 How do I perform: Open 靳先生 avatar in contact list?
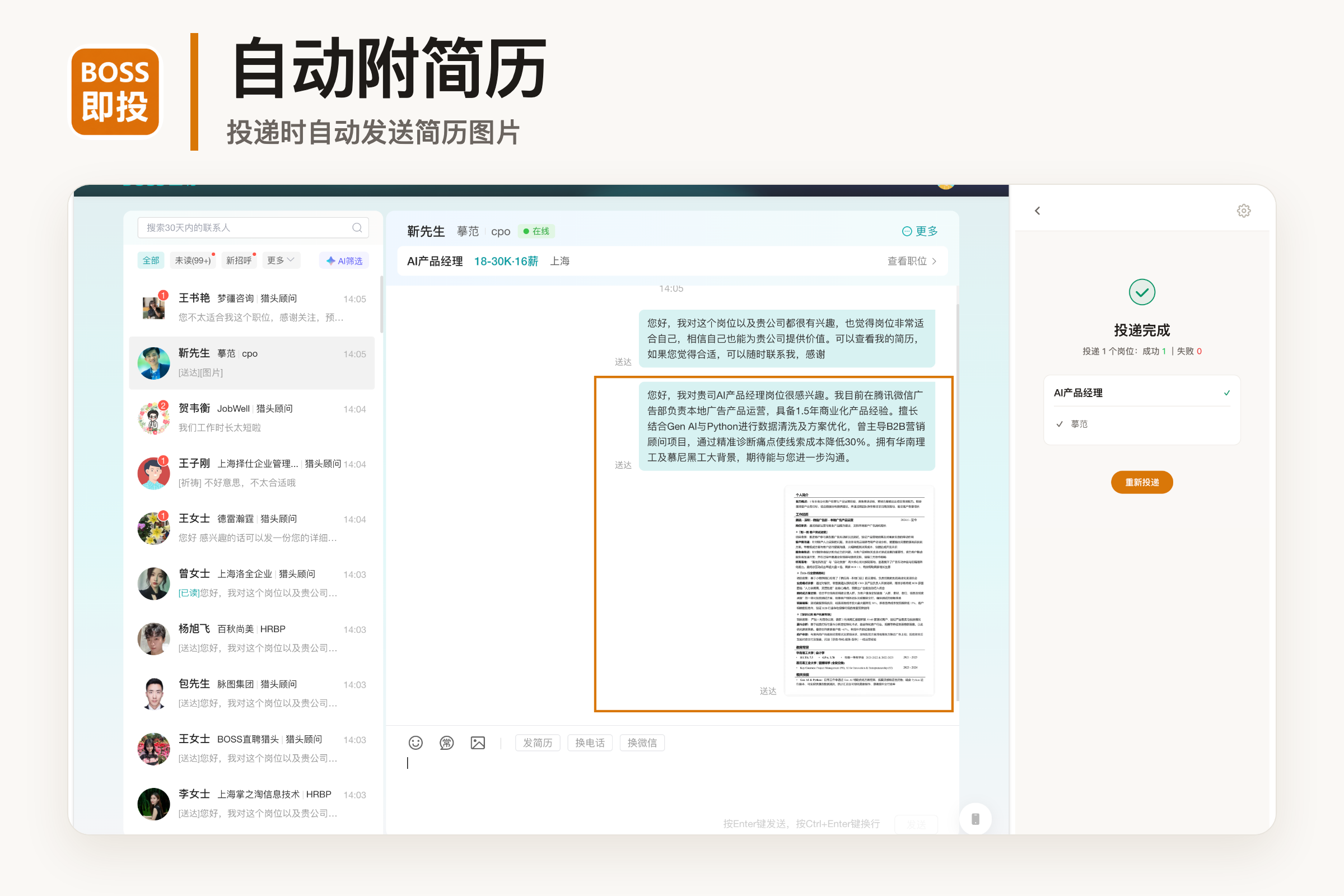pyautogui.click(x=153, y=363)
